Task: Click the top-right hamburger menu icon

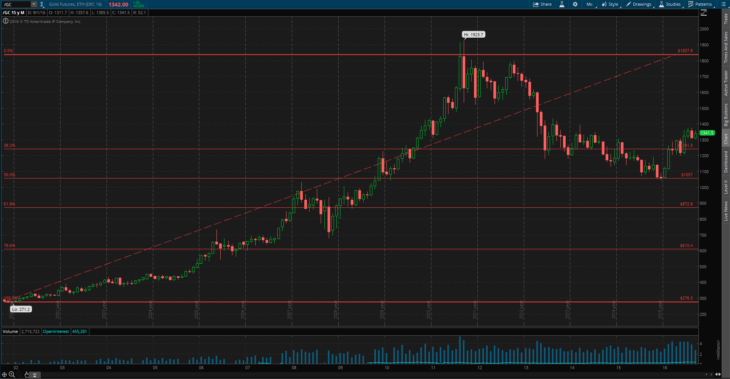Action: point(723,4)
